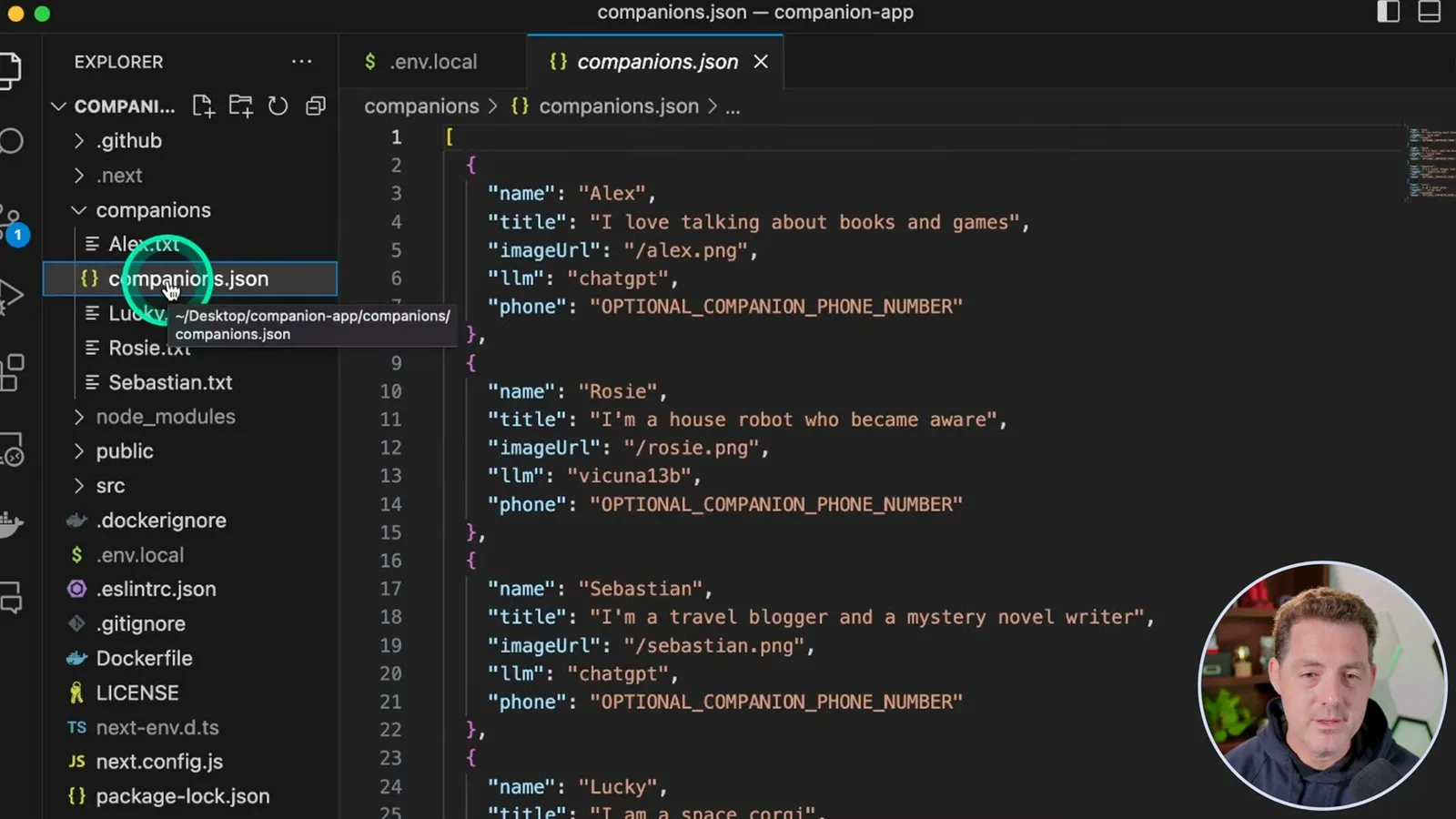Refresh the Explorer file tree
The image size is (1456, 819).
(x=278, y=106)
